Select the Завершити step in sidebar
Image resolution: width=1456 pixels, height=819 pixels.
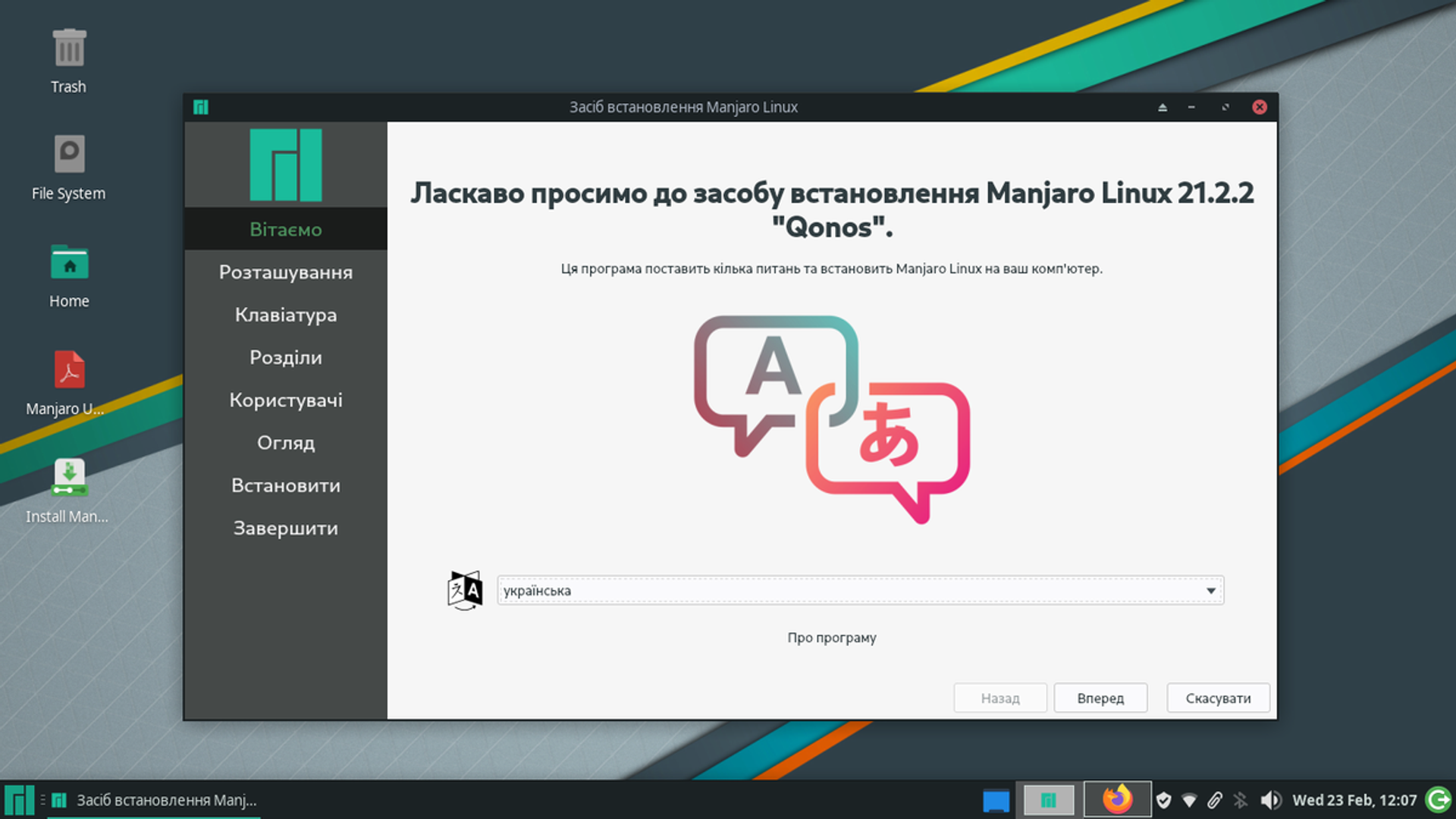coord(286,528)
